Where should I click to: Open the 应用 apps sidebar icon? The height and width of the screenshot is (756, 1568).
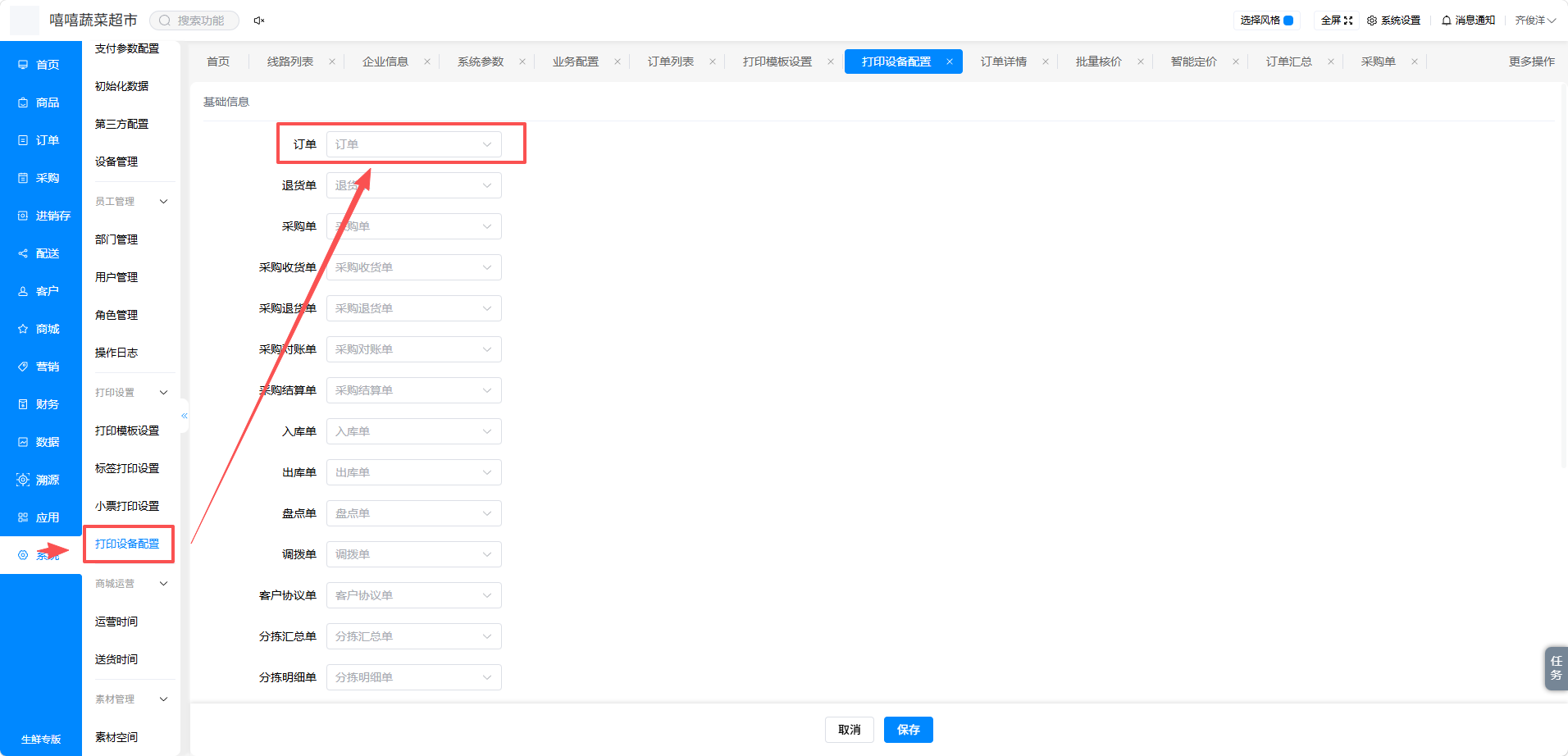point(23,517)
